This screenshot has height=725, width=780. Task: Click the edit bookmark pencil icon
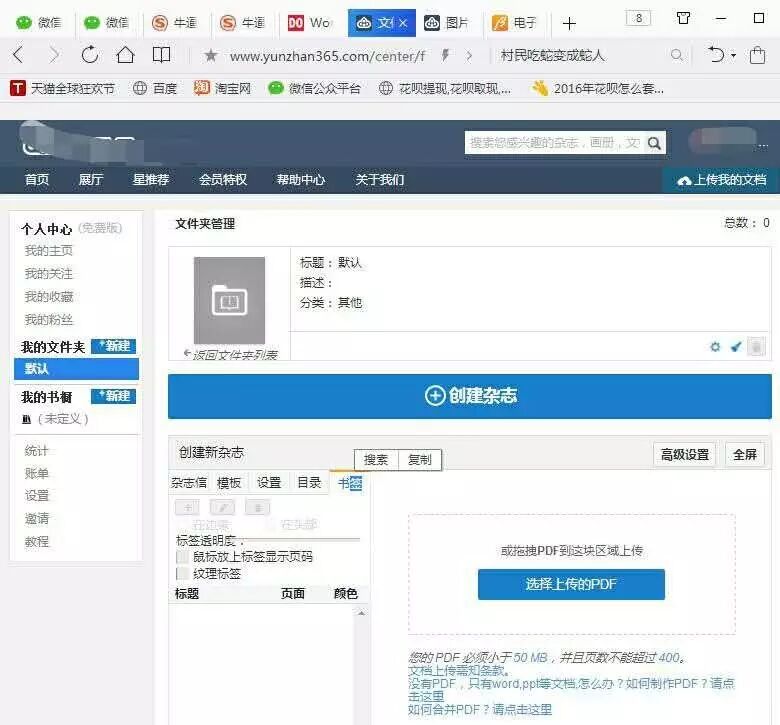pos(222,508)
